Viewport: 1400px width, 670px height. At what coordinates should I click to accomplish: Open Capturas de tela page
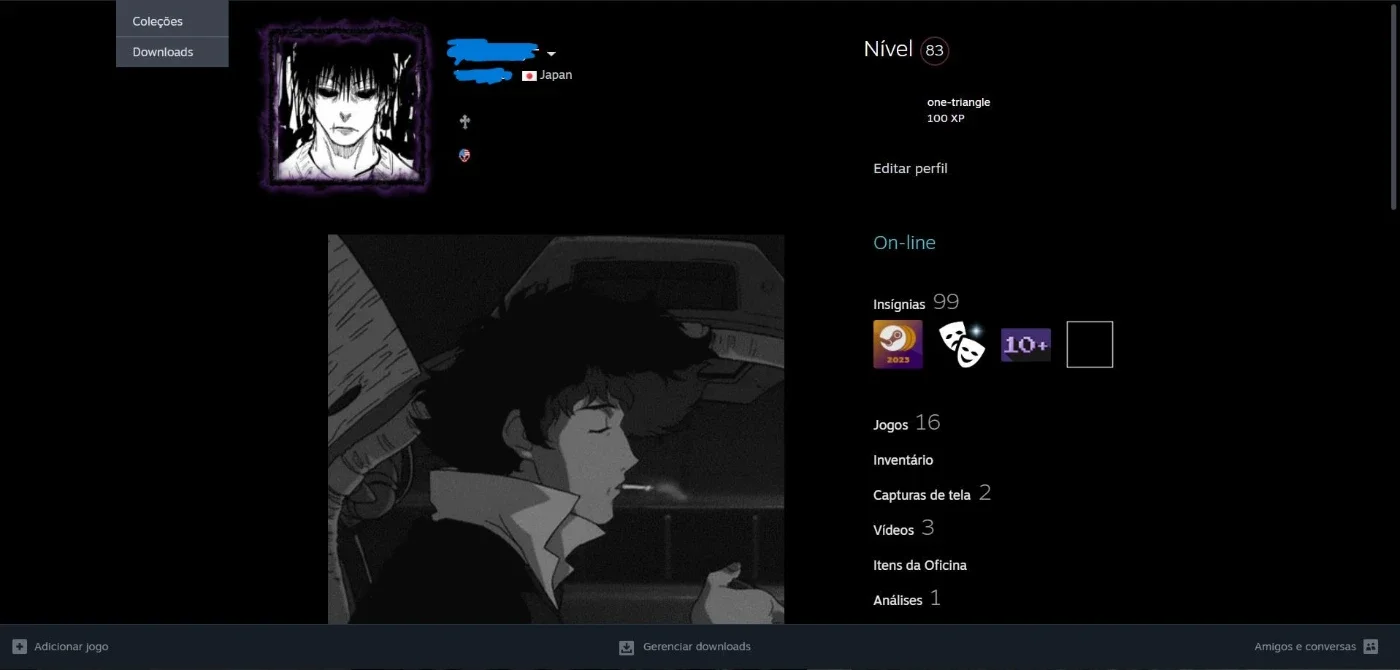pos(922,495)
